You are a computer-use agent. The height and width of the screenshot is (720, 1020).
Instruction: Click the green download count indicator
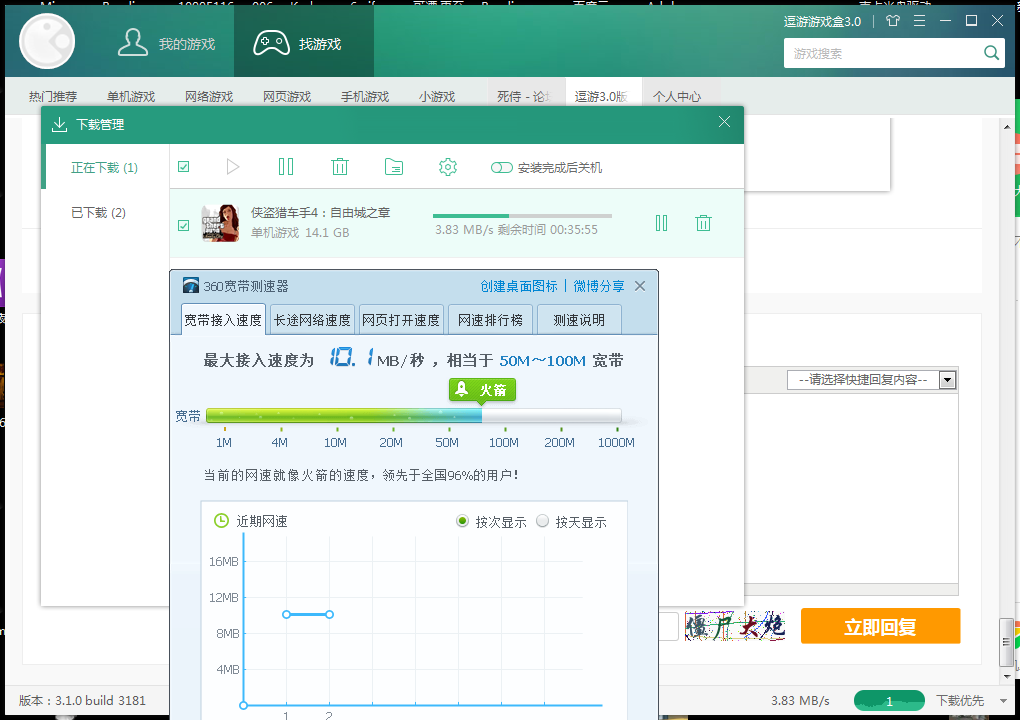(x=889, y=700)
